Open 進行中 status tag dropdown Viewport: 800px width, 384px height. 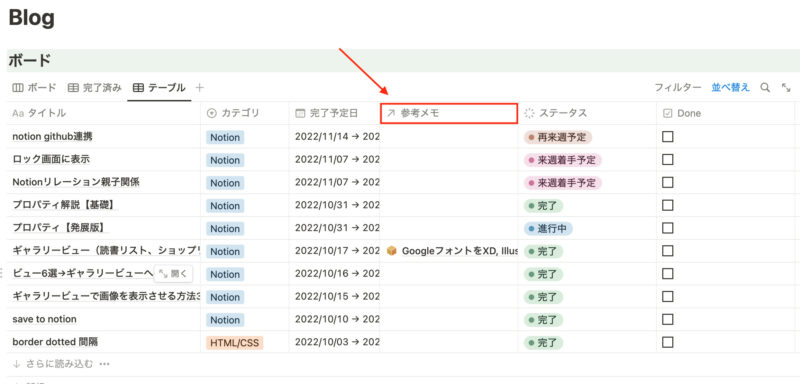tap(548, 228)
